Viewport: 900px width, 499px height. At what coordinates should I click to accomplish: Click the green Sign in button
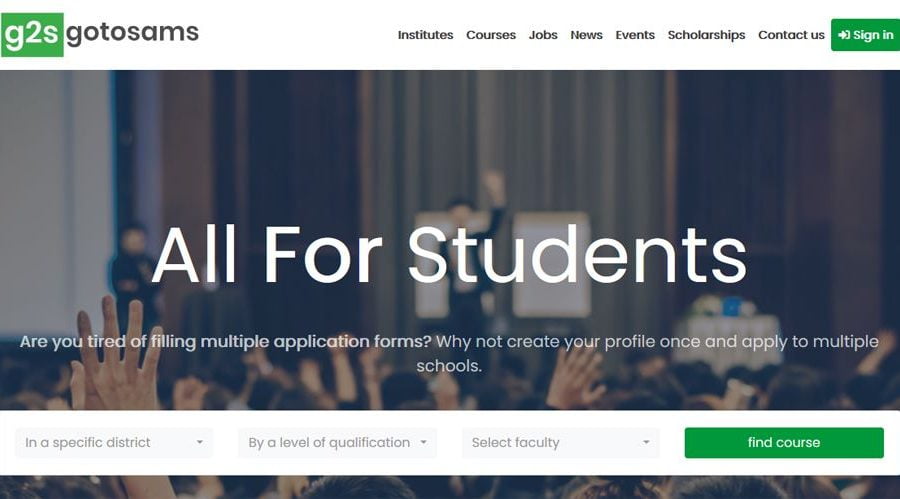pyautogui.click(x=866, y=35)
